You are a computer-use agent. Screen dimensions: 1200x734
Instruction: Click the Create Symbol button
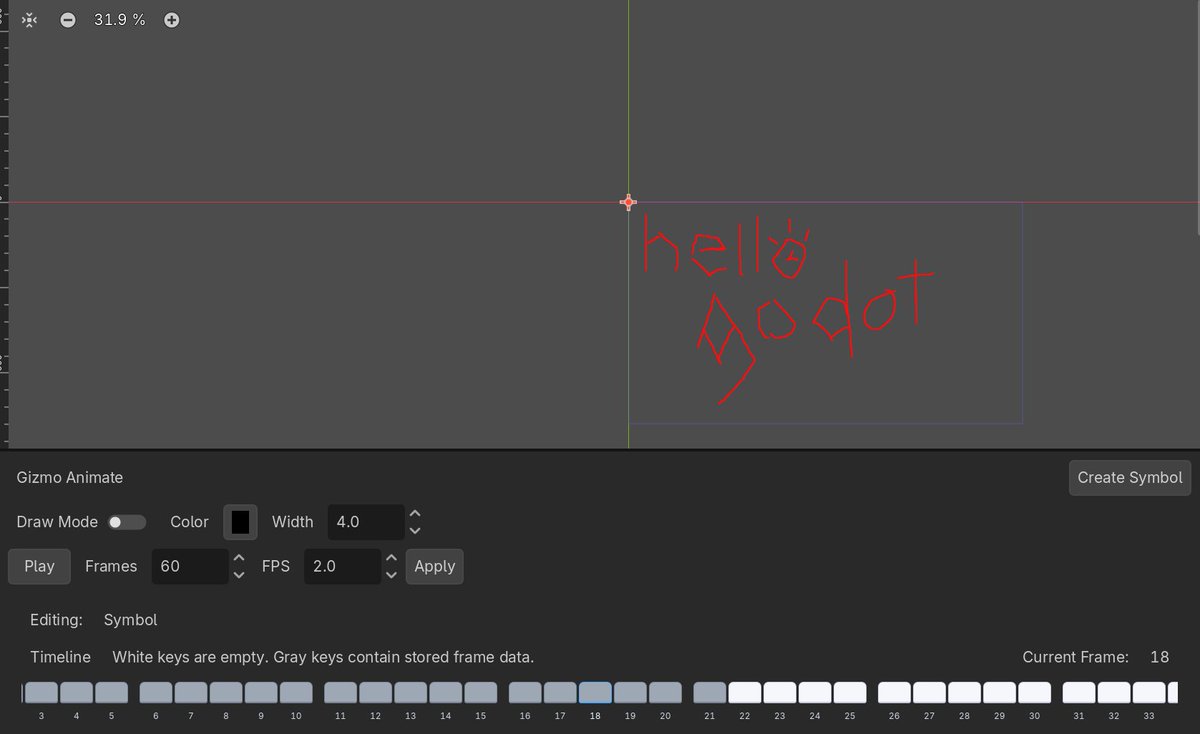point(1130,477)
